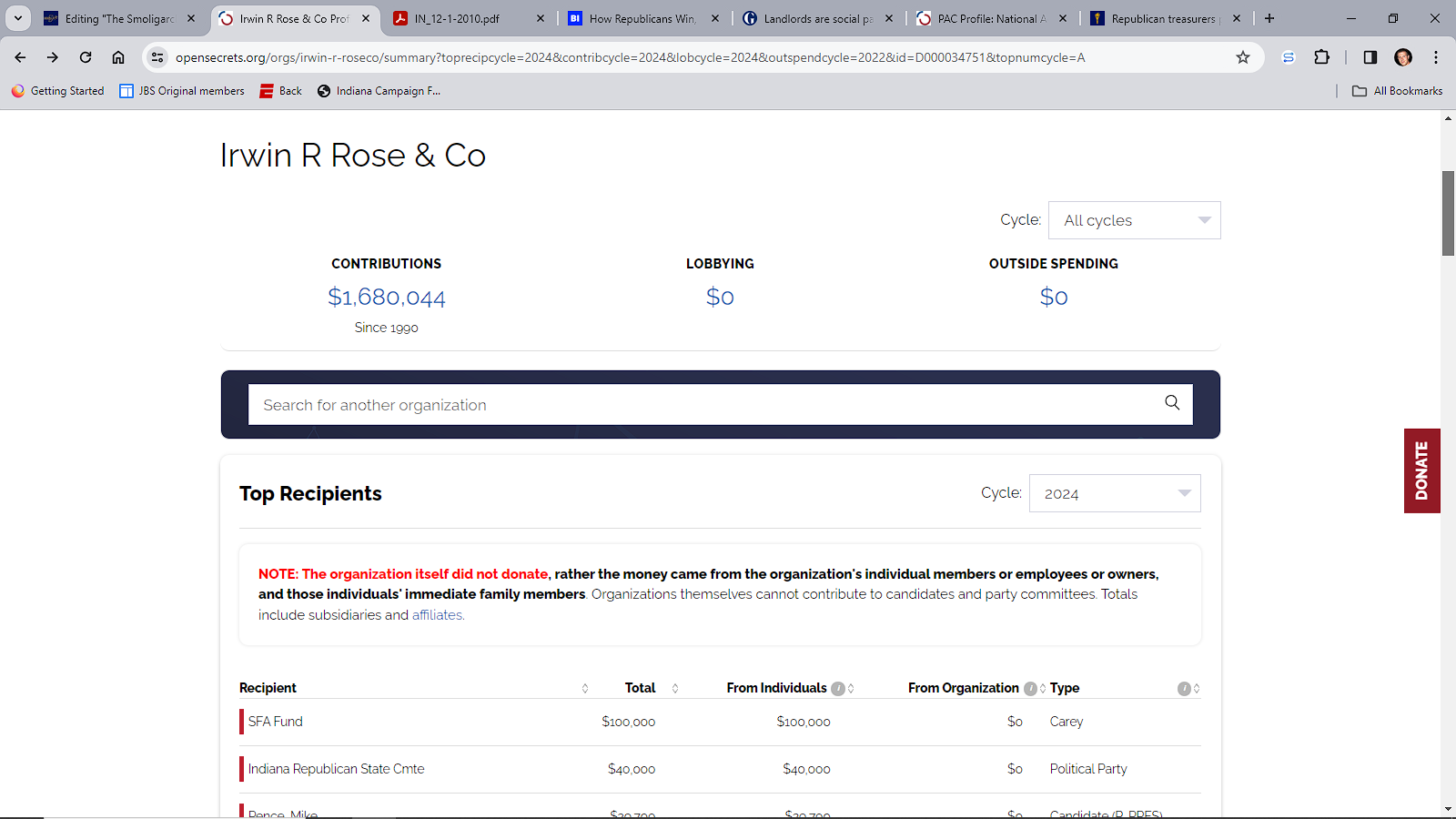Submit search with magnifier icon
The height and width of the screenshot is (819, 1456).
tap(1172, 402)
